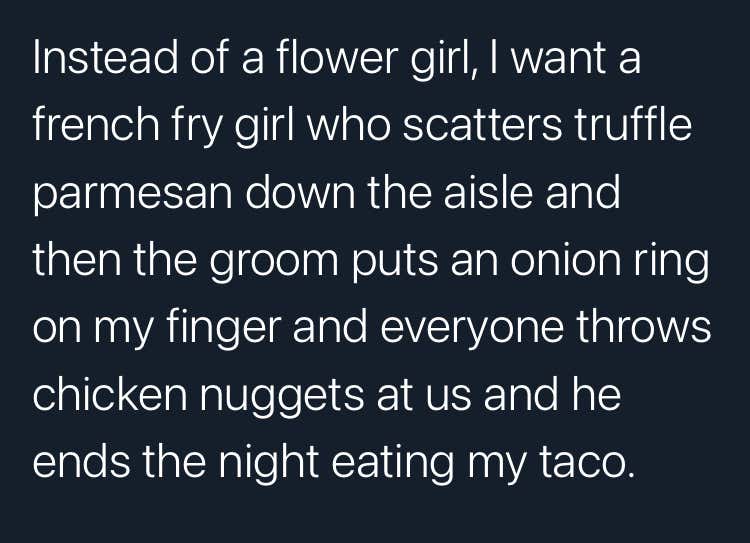Click the word "chicken"

point(110,393)
